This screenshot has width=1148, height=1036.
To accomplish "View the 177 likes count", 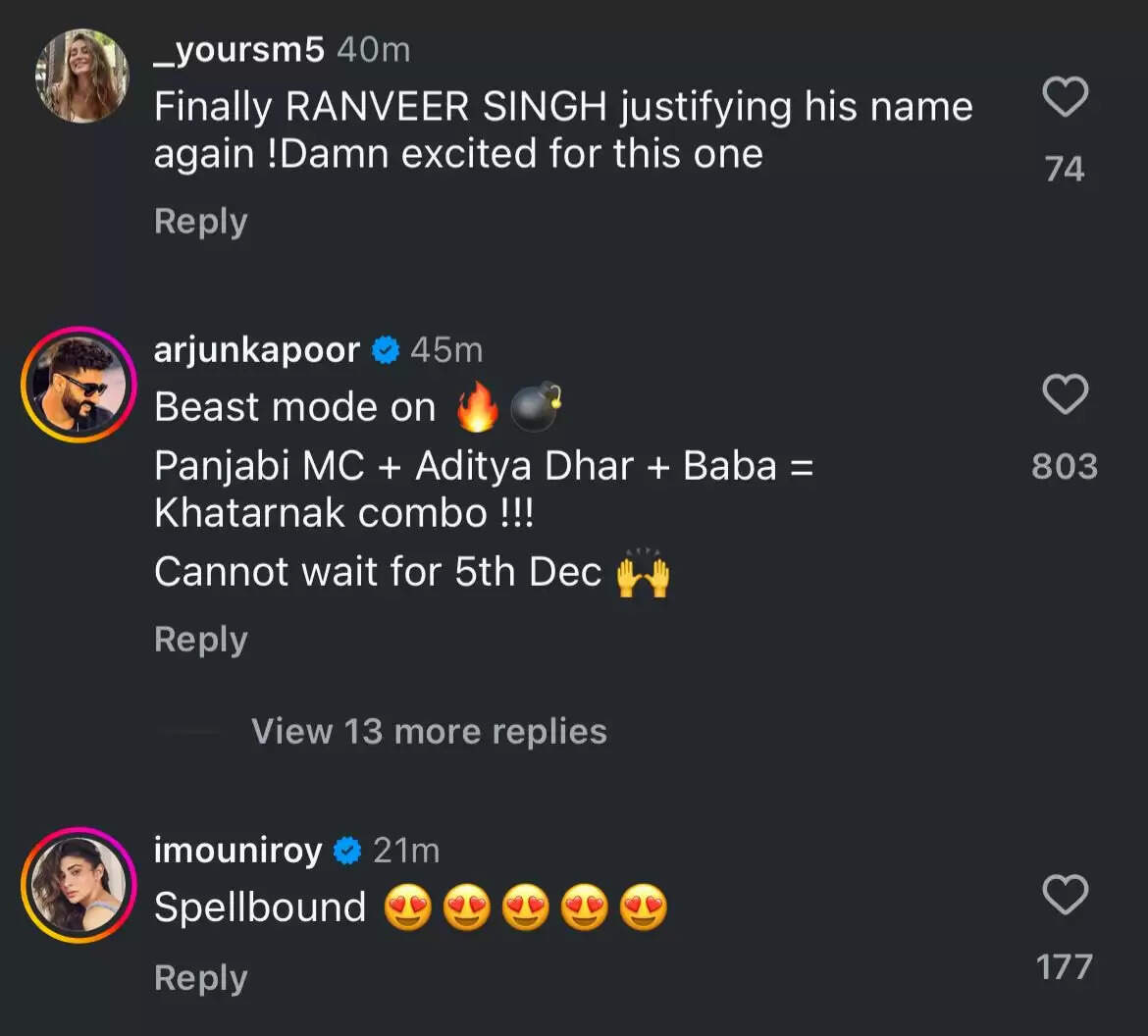I will pos(1065,967).
